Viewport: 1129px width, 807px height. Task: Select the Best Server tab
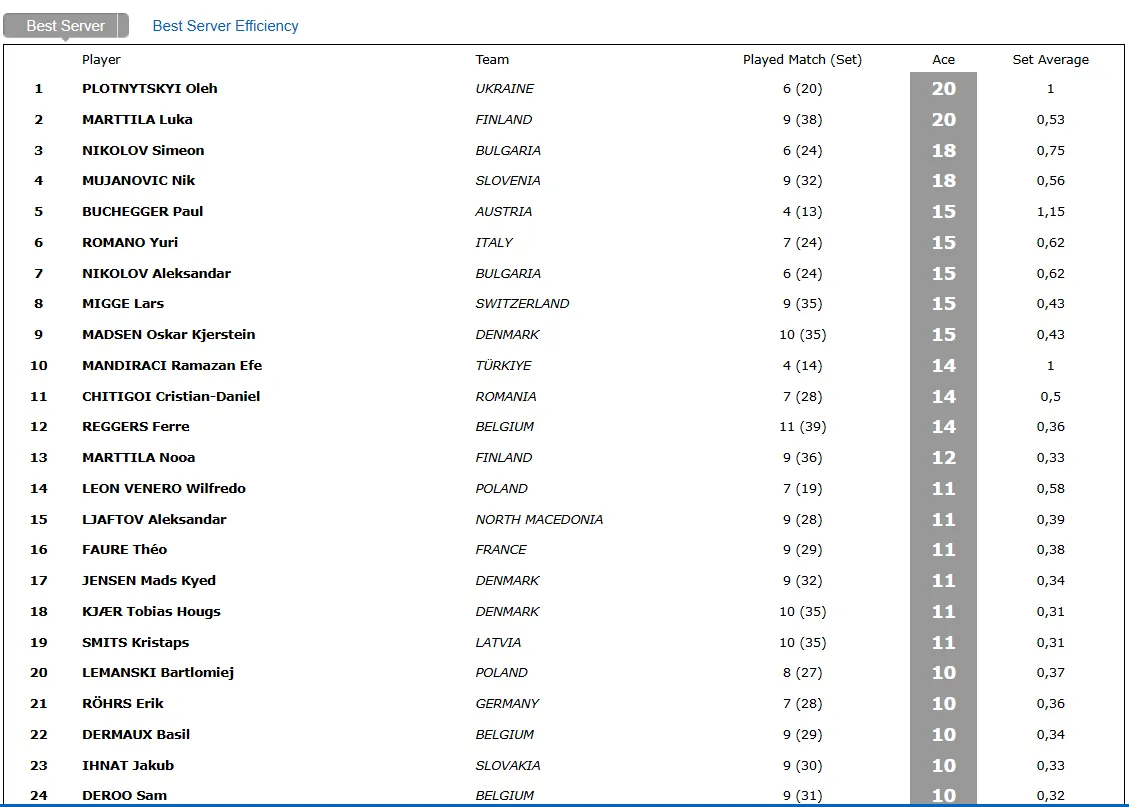coord(66,26)
